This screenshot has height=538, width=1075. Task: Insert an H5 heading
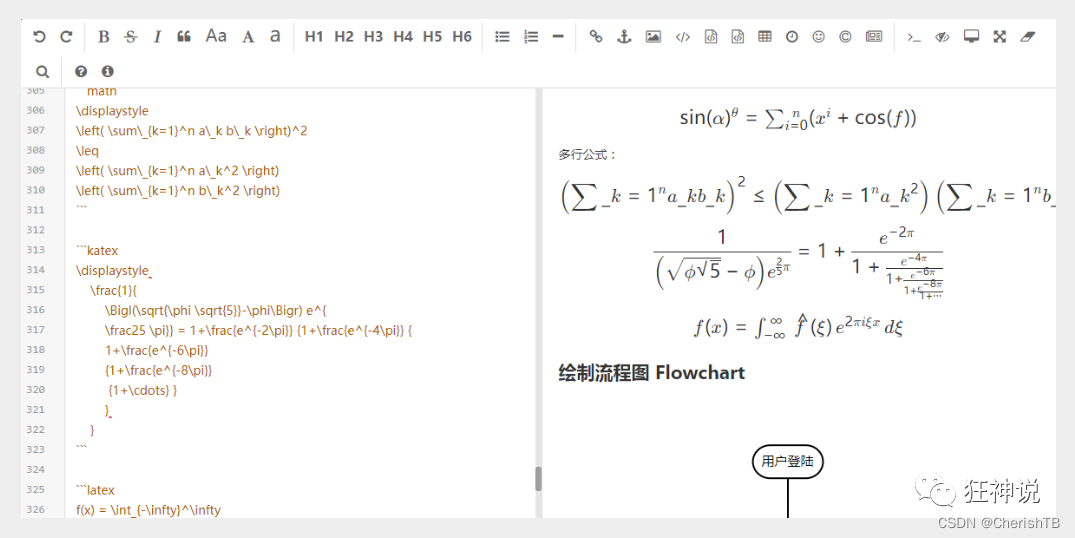(433, 37)
